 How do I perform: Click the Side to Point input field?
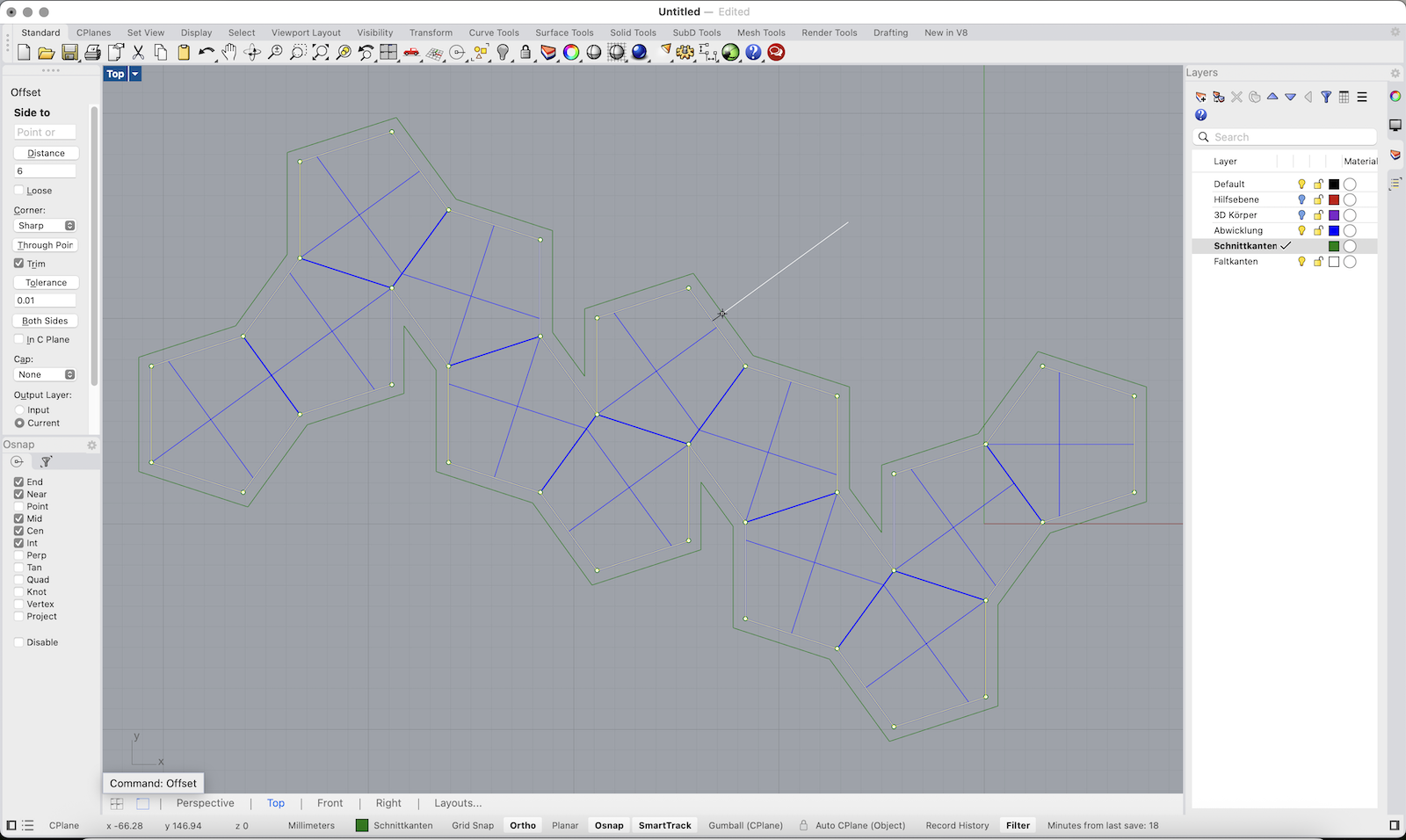[45, 132]
